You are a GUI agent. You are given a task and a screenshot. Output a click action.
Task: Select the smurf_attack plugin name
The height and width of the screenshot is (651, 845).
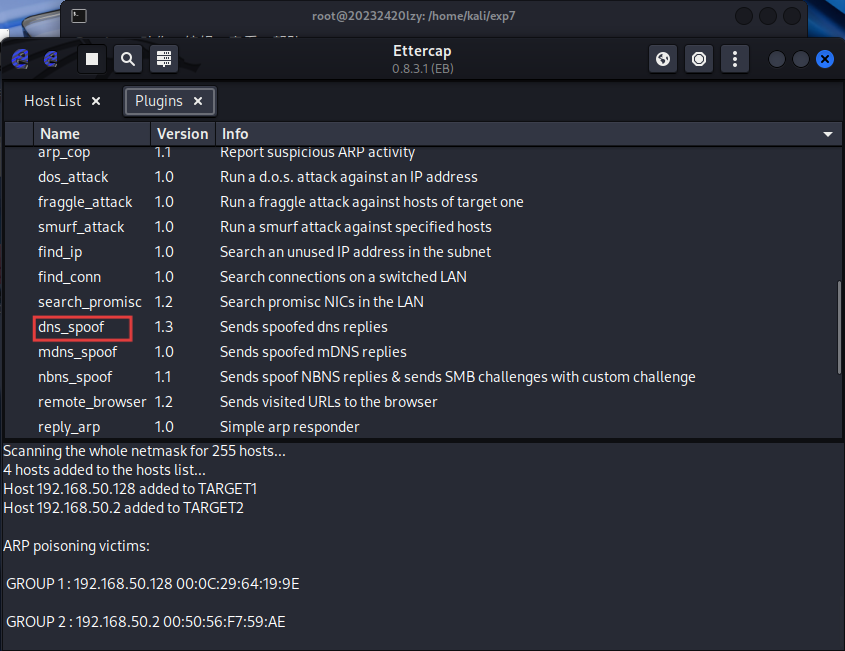click(x=81, y=227)
